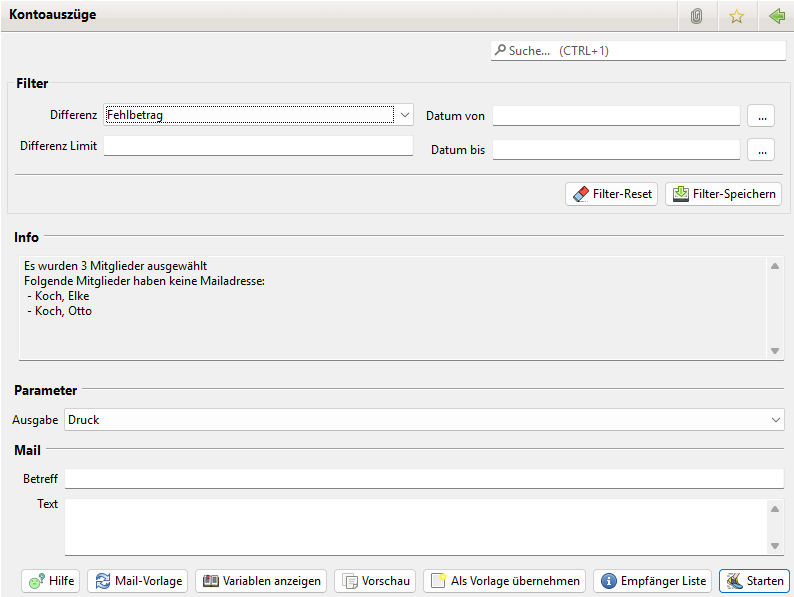
Task: Click the paperclip attachment icon
Action: tap(697, 16)
